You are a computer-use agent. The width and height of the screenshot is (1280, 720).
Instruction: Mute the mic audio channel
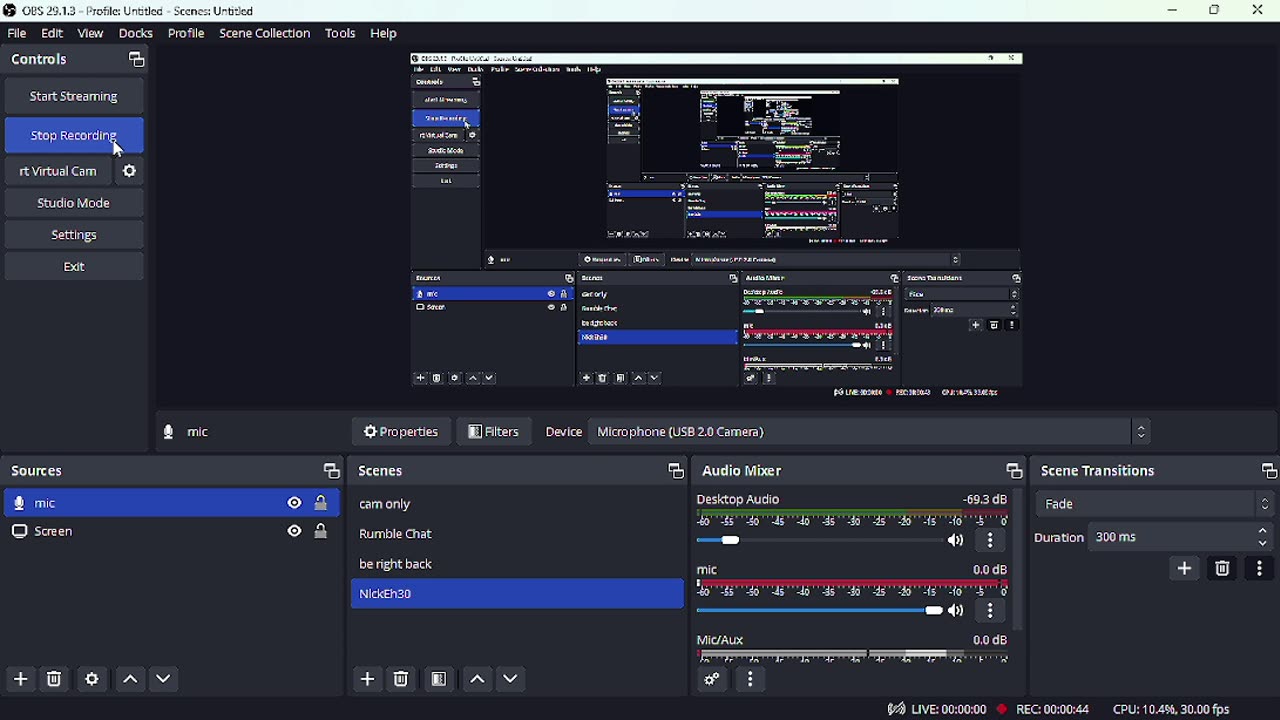click(957, 611)
